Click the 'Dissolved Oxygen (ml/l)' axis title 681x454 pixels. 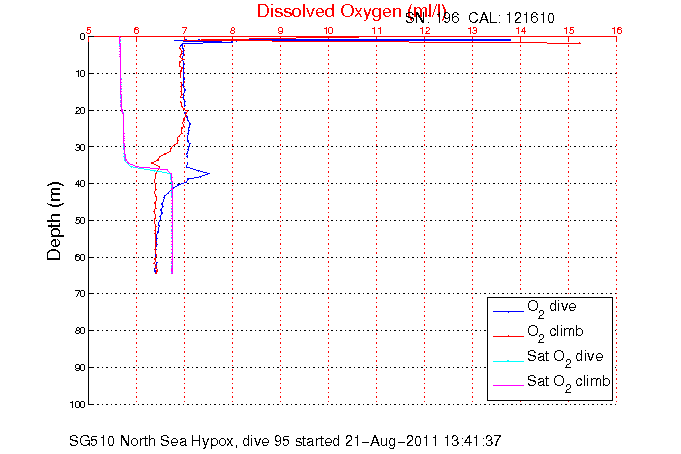pos(352,12)
